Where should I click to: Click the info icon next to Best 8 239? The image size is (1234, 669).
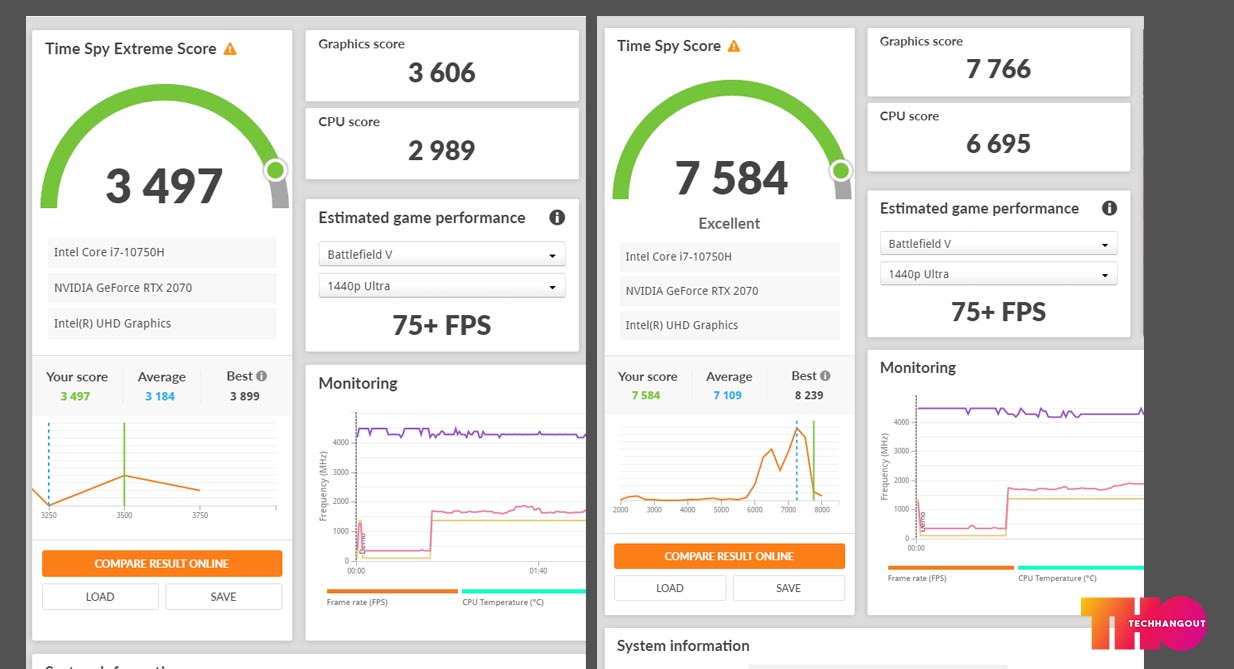pos(825,376)
